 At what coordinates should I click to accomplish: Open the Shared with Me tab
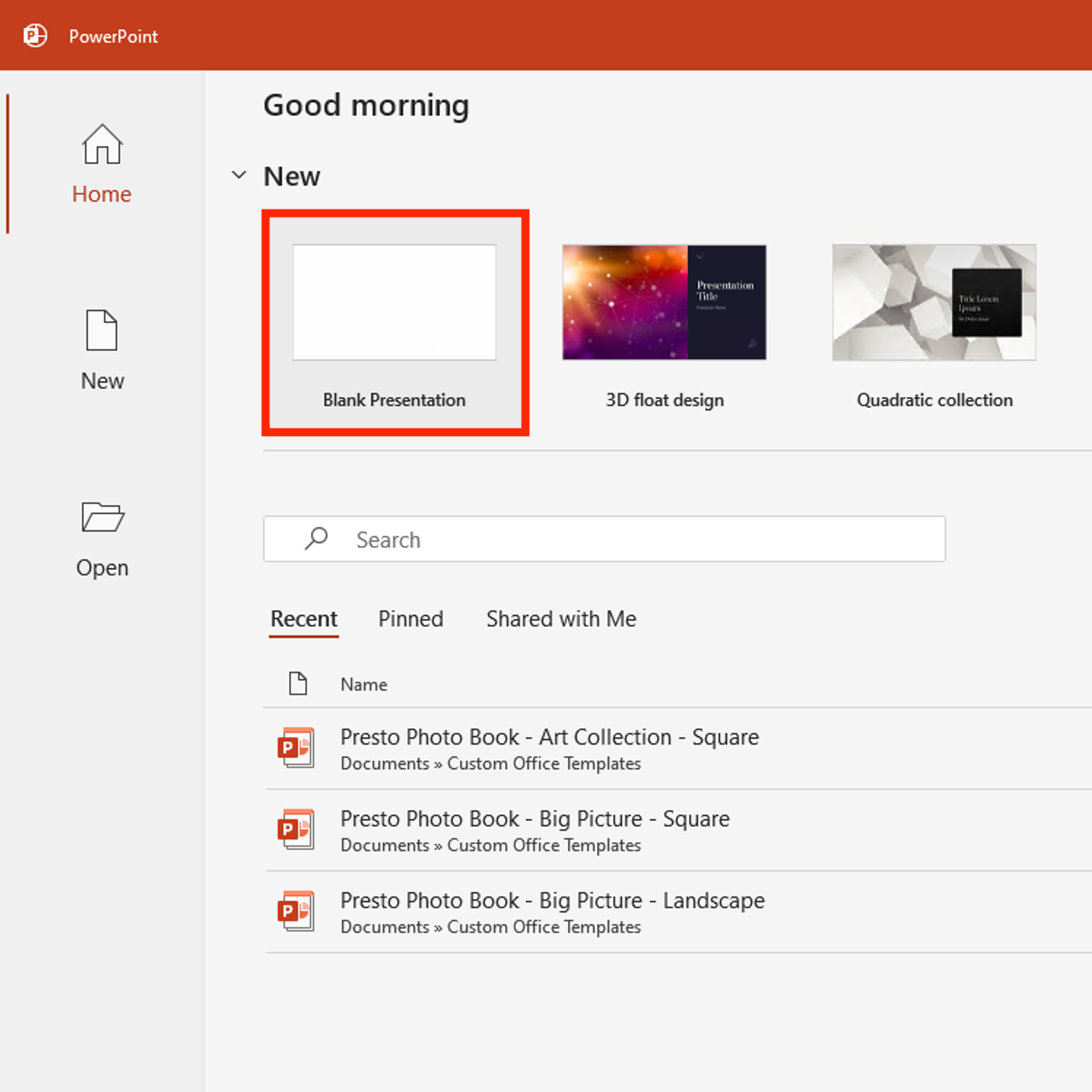coord(561,618)
